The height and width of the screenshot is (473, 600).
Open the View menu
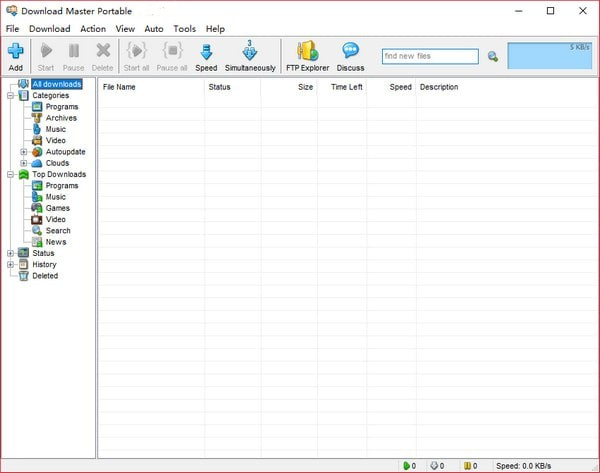[125, 29]
